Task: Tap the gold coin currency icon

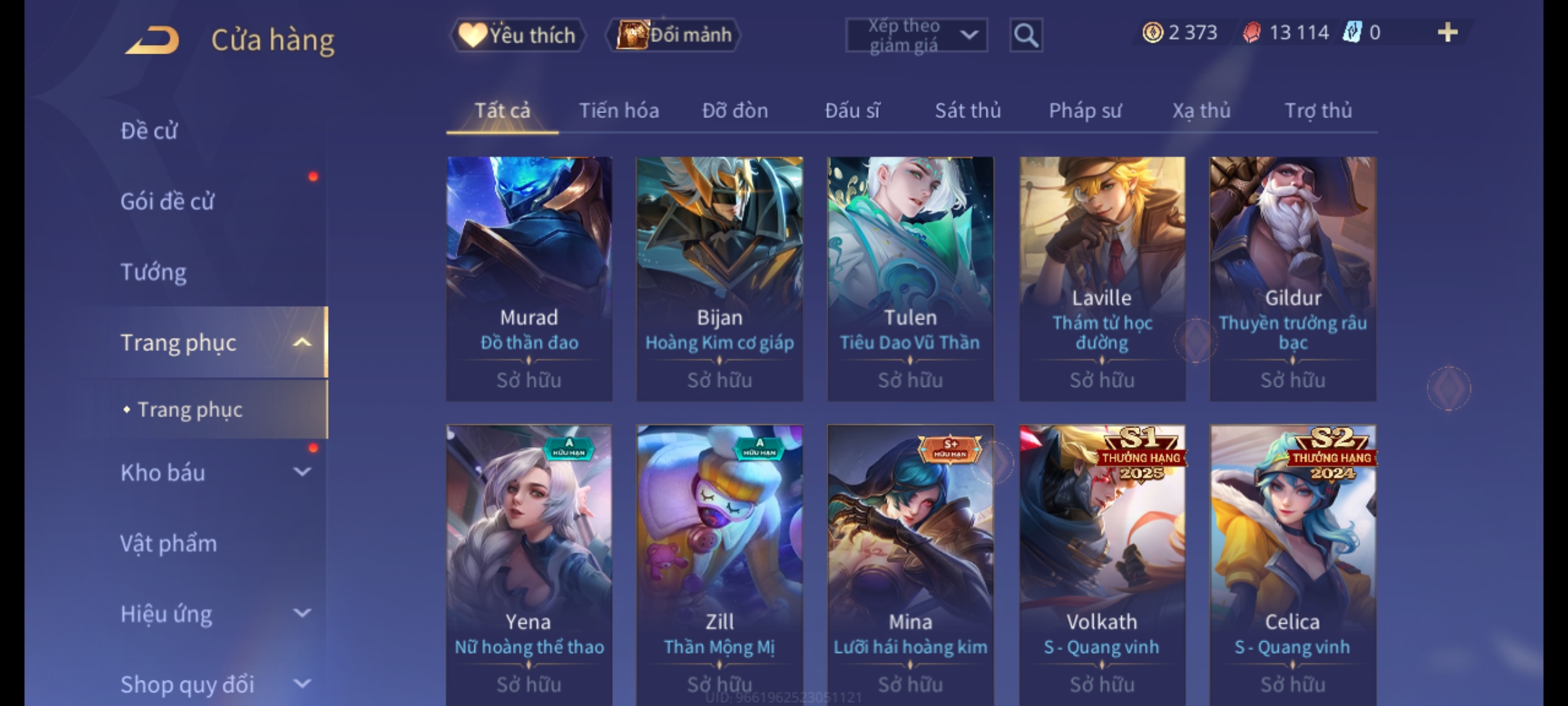Action: 1152,32
